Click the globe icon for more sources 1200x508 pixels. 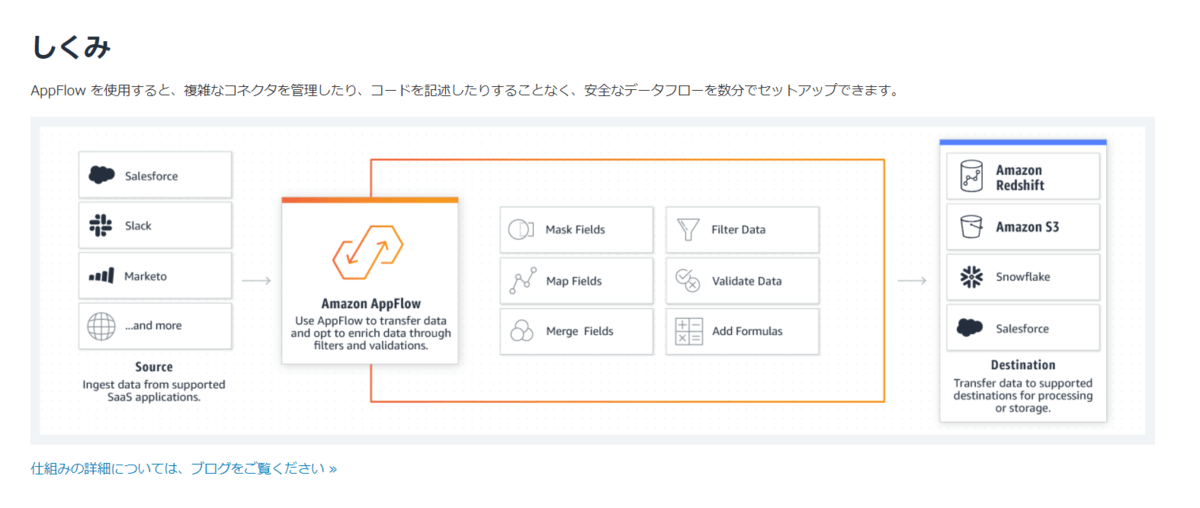click(101, 326)
